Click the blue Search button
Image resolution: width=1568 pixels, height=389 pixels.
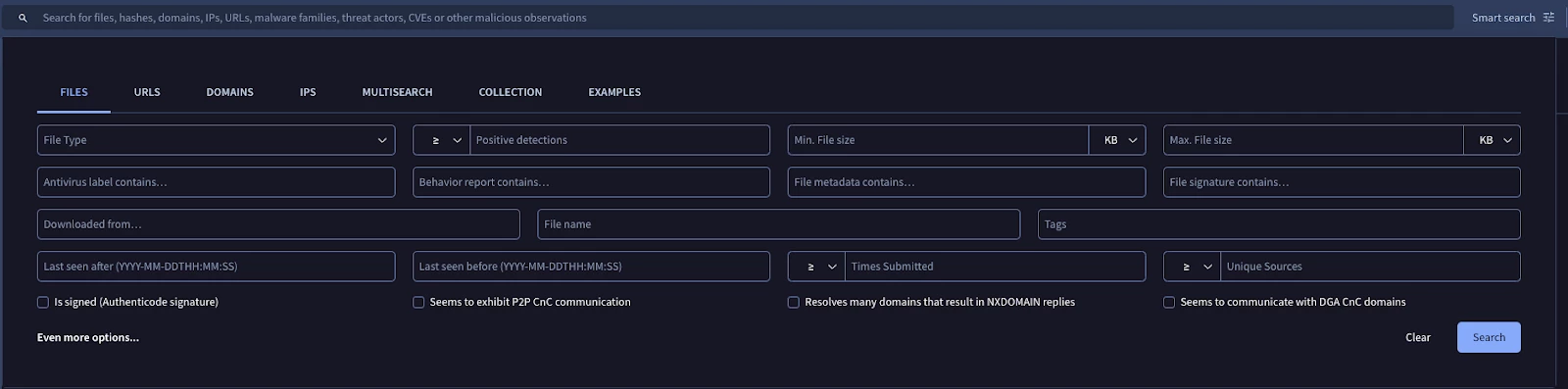point(1489,337)
